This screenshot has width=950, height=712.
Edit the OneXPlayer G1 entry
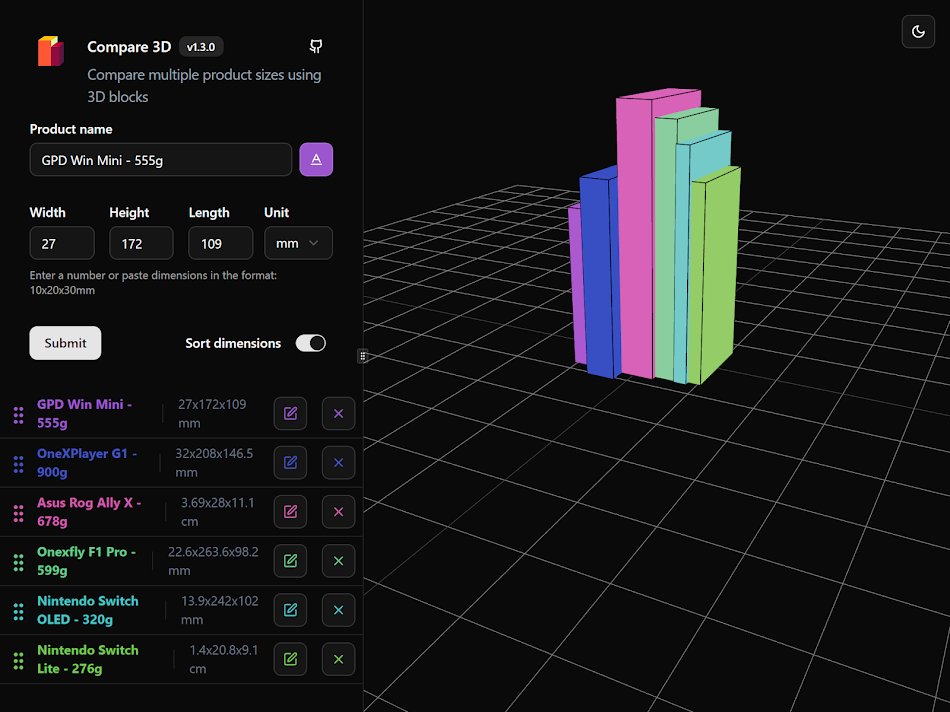point(290,462)
